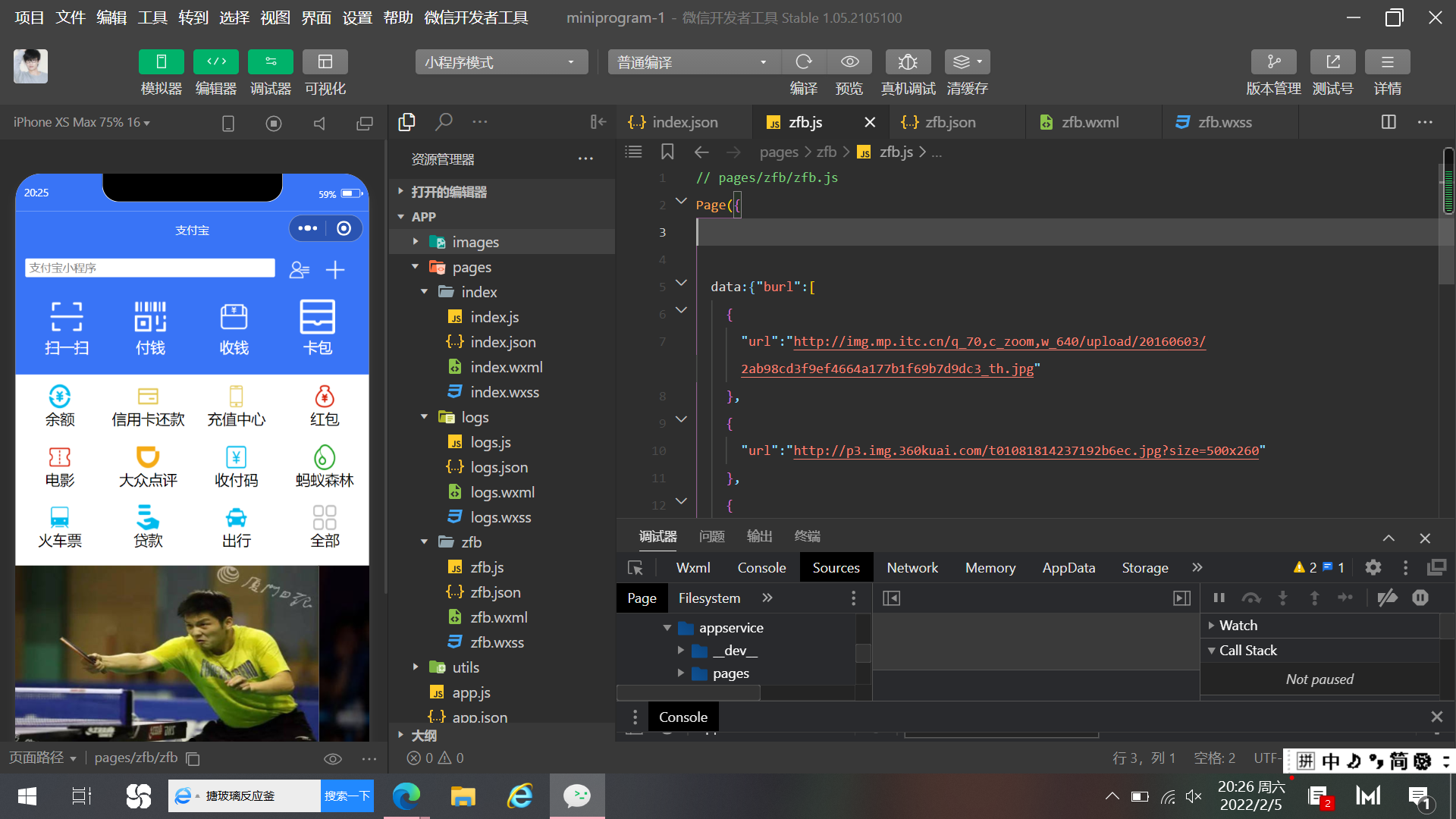Viewport: 1456px width, 819px height.
Task: Click the split editor icon
Action: [1389, 122]
